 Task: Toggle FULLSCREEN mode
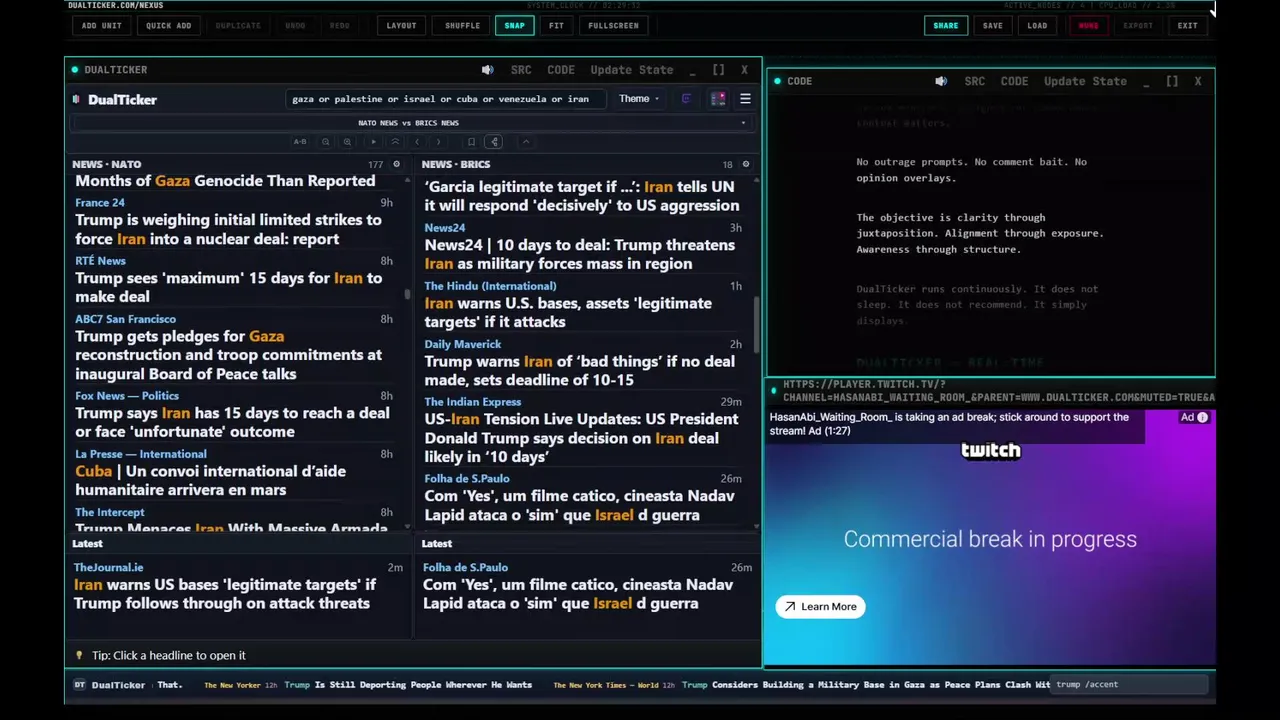click(613, 25)
